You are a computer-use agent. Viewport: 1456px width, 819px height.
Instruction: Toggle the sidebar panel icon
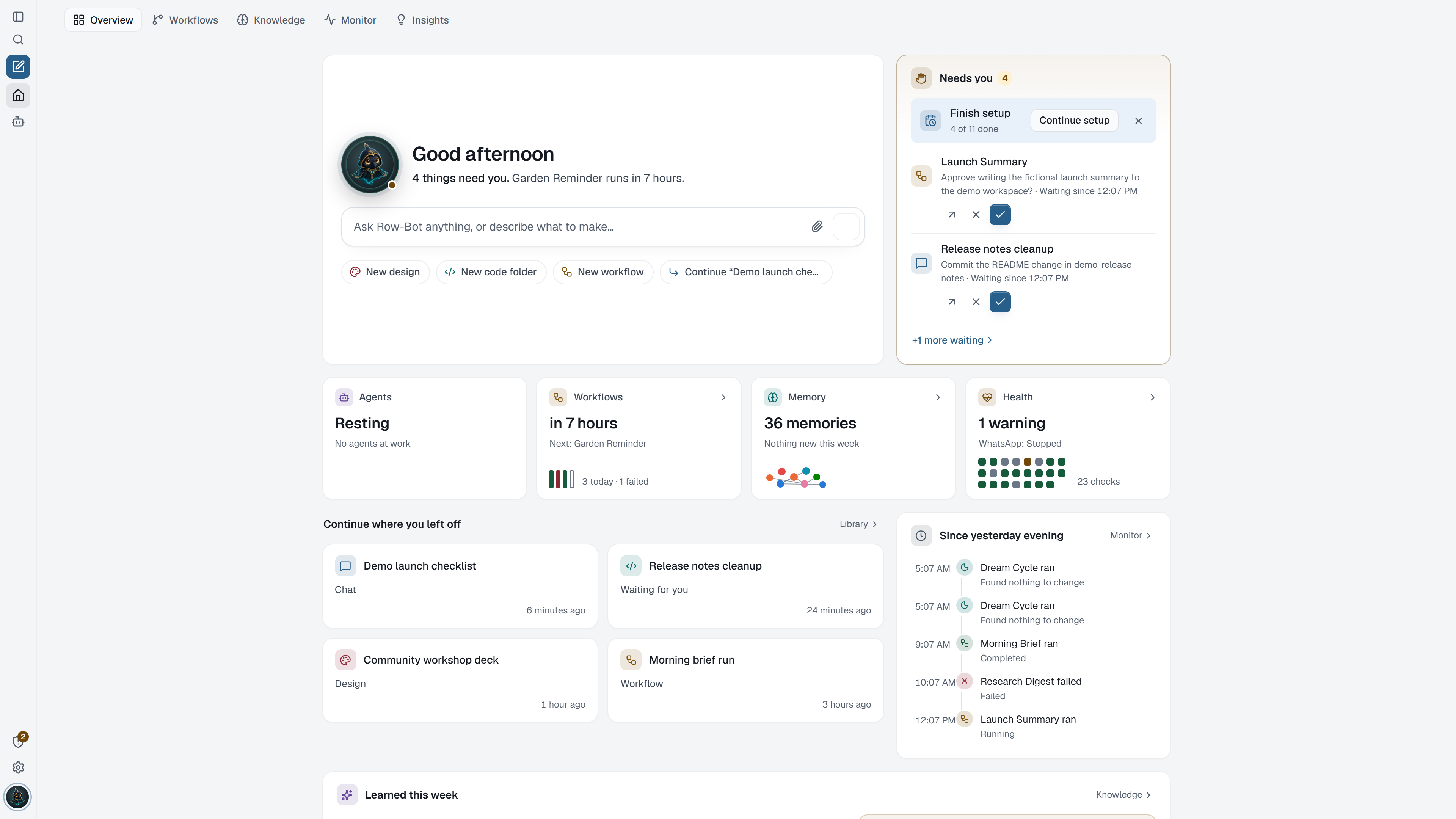pos(18,17)
